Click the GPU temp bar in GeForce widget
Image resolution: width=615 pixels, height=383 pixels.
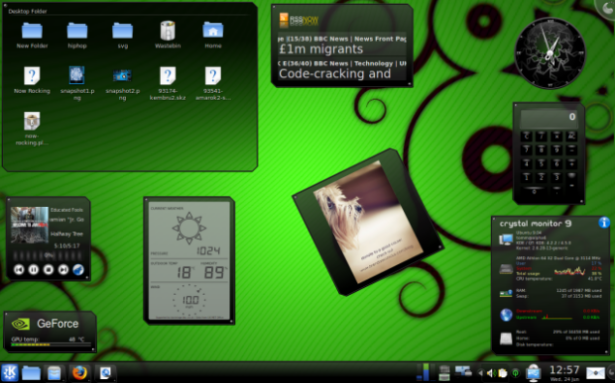click(51, 345)
